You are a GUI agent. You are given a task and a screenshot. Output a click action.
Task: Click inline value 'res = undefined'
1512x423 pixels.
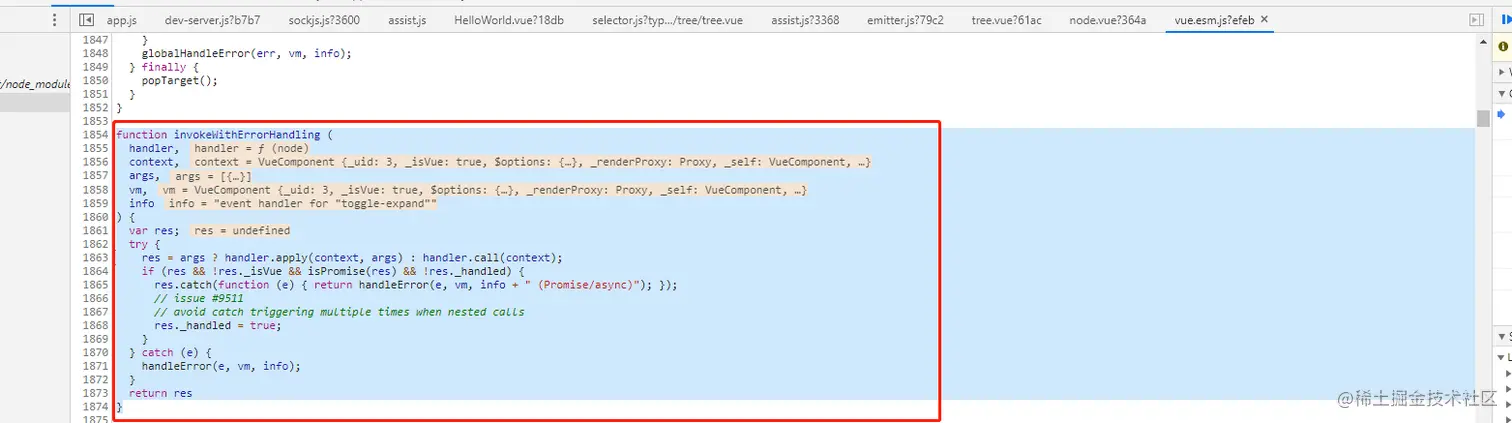tap(242, 230)
